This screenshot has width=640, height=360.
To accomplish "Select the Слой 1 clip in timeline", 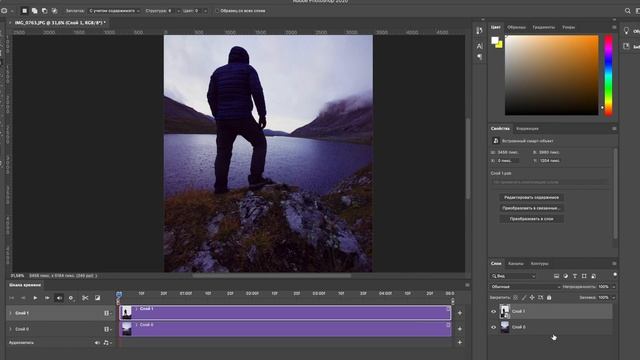I will tap(285, 313).
